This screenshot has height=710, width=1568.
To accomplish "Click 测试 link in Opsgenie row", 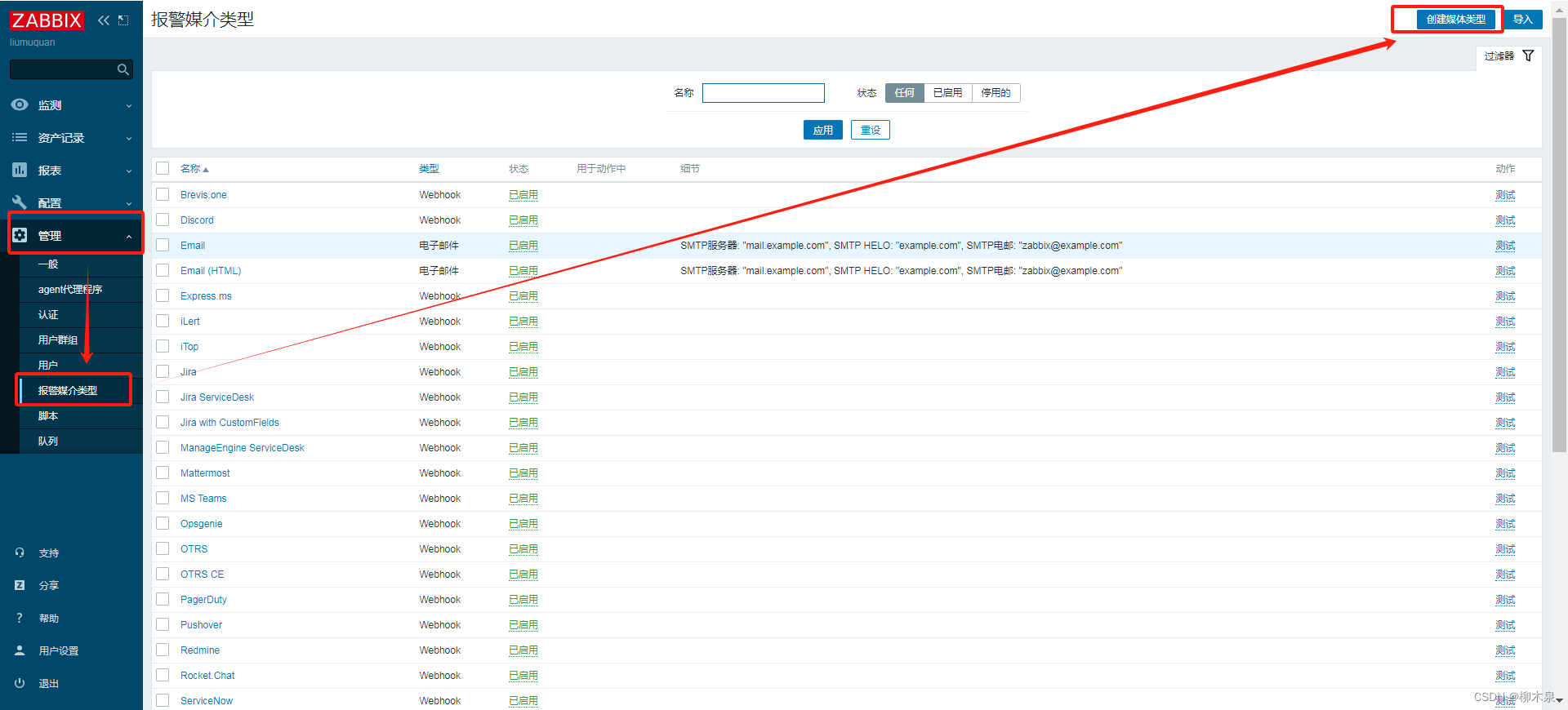I will (x=1505, y=524).
